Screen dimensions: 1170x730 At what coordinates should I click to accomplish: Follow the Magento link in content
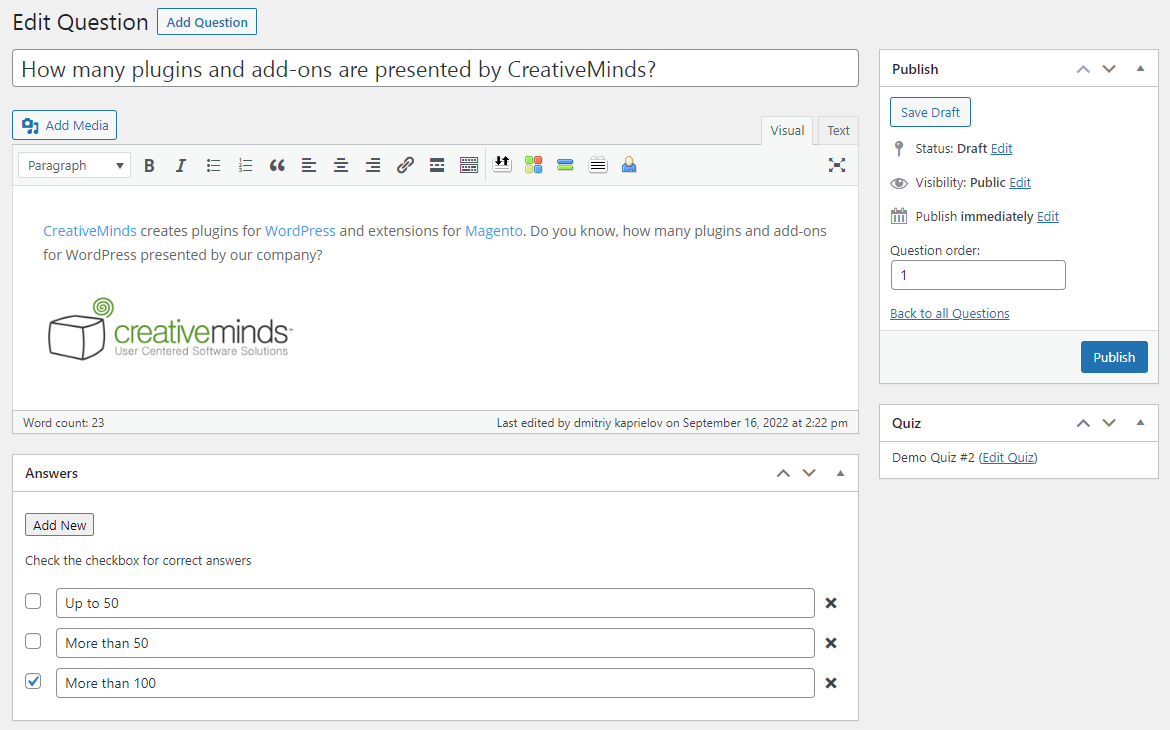pyautogui.click(x=493, y=231)
